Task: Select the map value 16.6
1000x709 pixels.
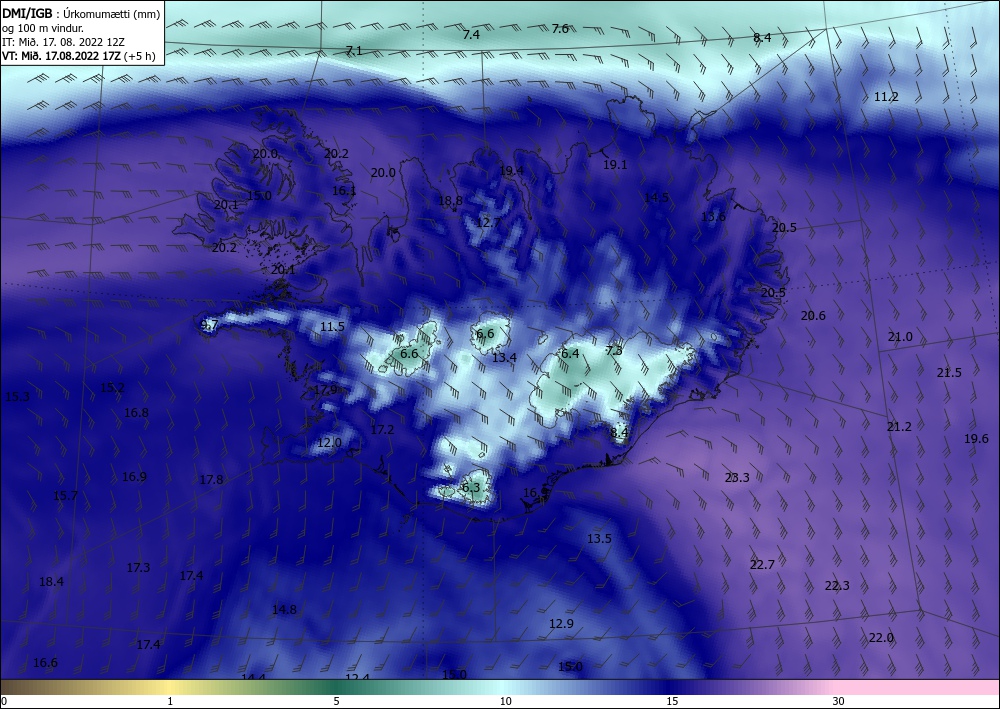Action: coord(45,663)
